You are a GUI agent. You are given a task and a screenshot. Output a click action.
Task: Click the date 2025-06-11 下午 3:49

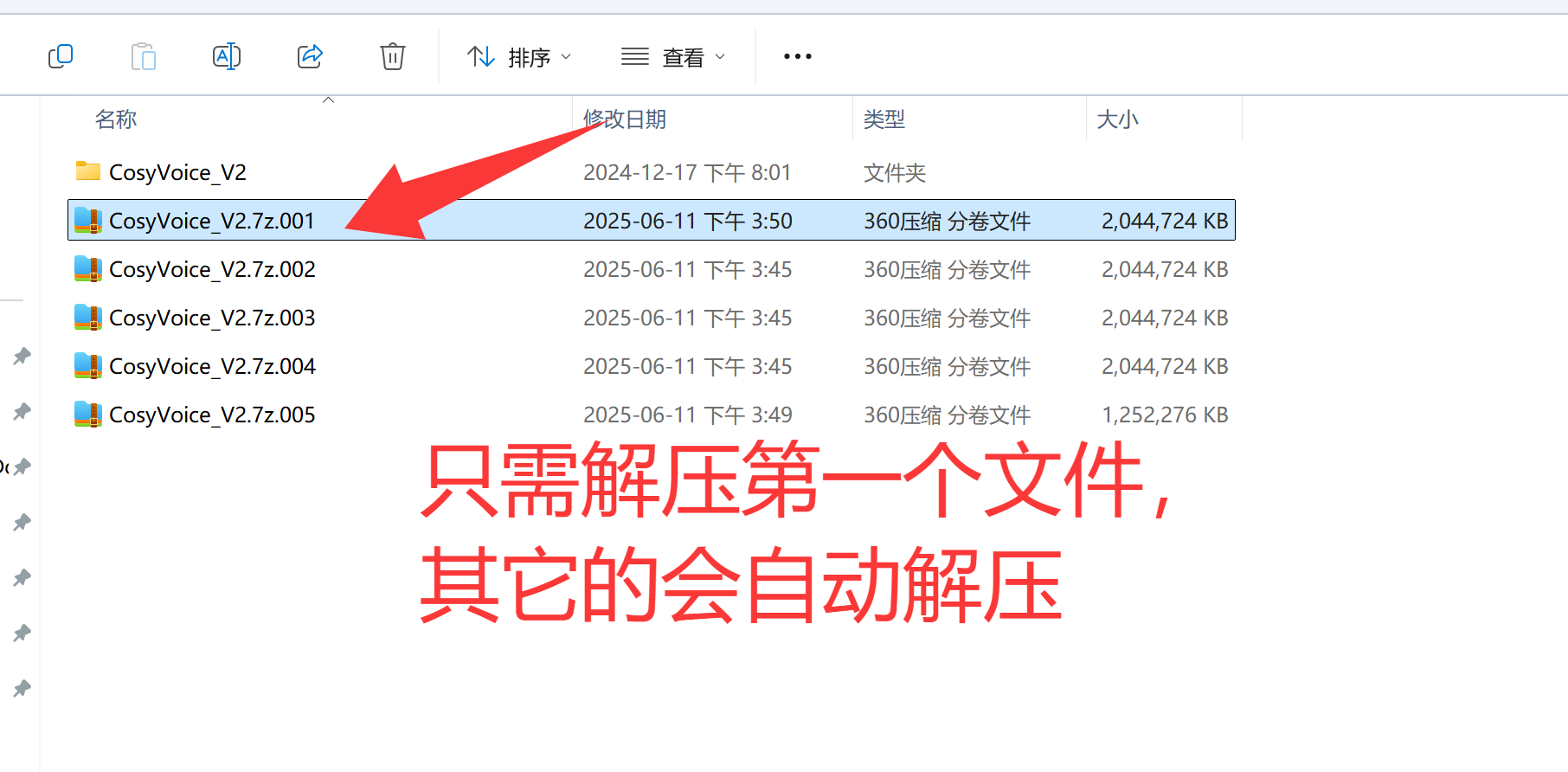688,415
